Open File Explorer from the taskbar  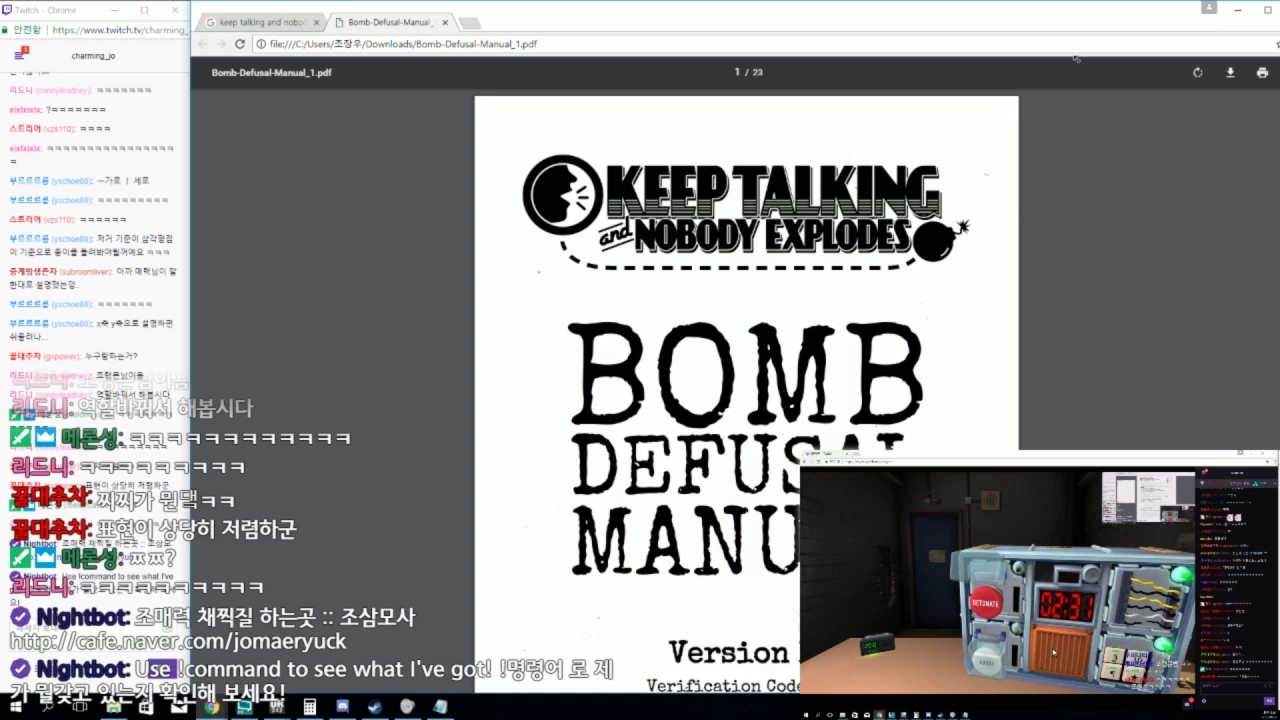(113, 707)
